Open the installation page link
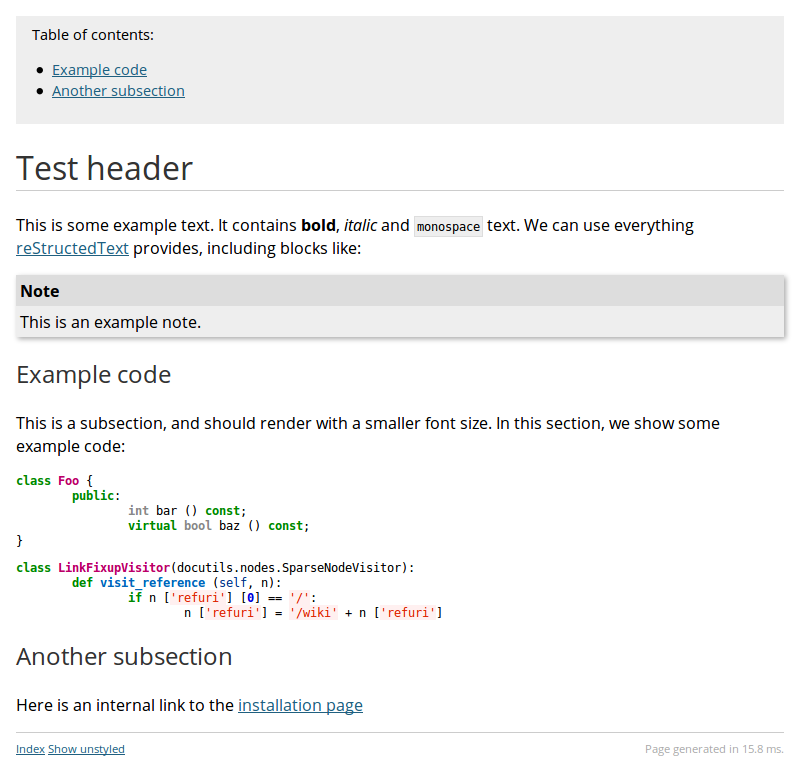The width and height of the screenshot is (800, 768). pos(300,705)
